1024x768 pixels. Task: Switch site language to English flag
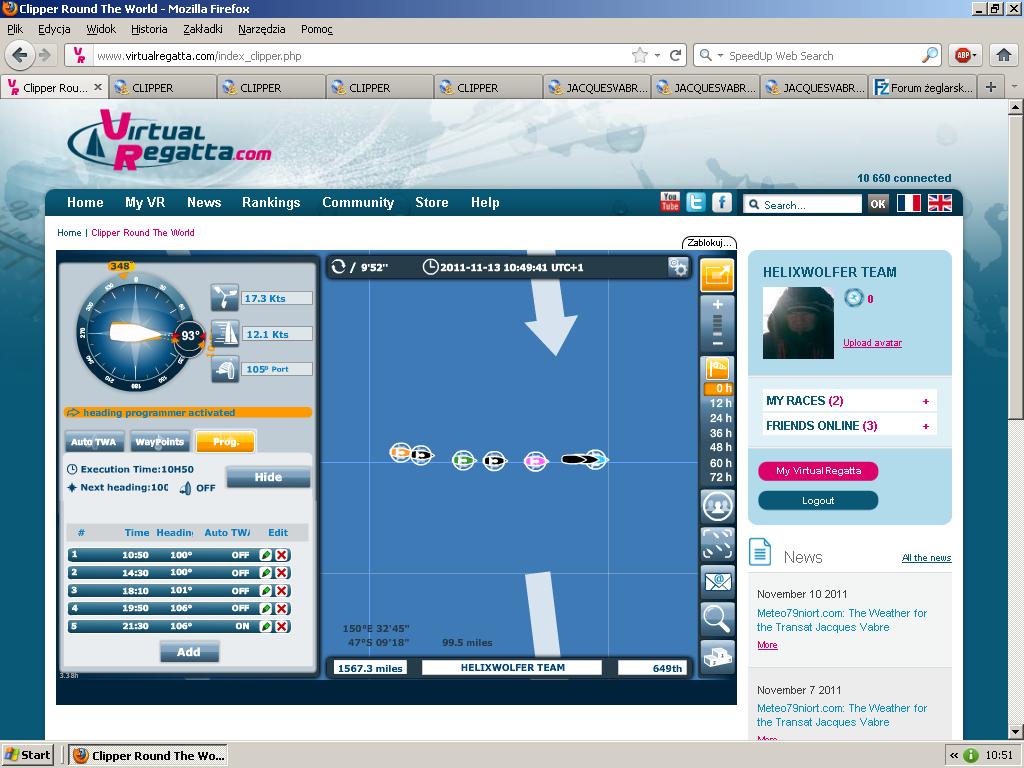(x=940, y=203)
